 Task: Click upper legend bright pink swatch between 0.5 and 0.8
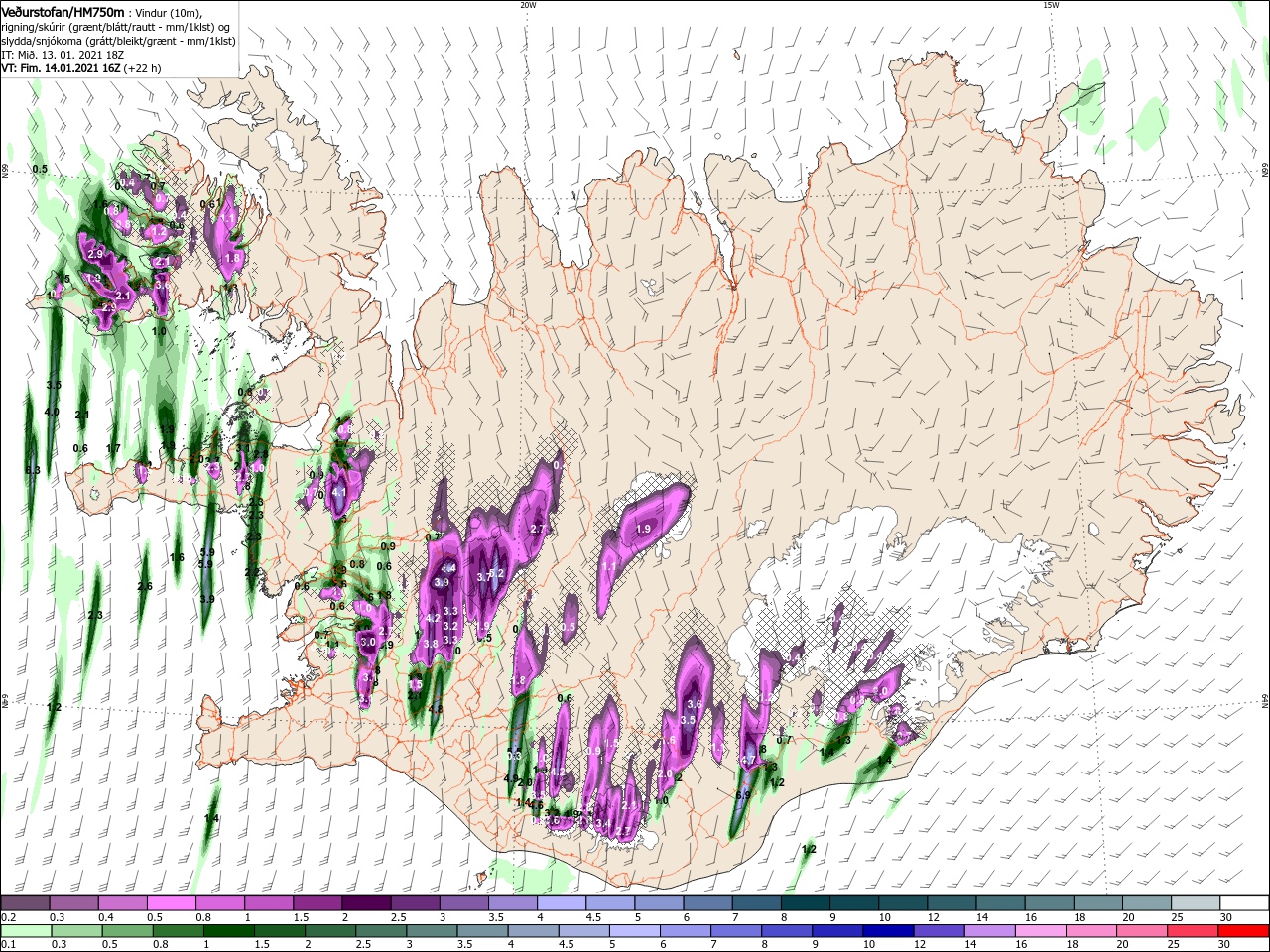pos(171,903)
